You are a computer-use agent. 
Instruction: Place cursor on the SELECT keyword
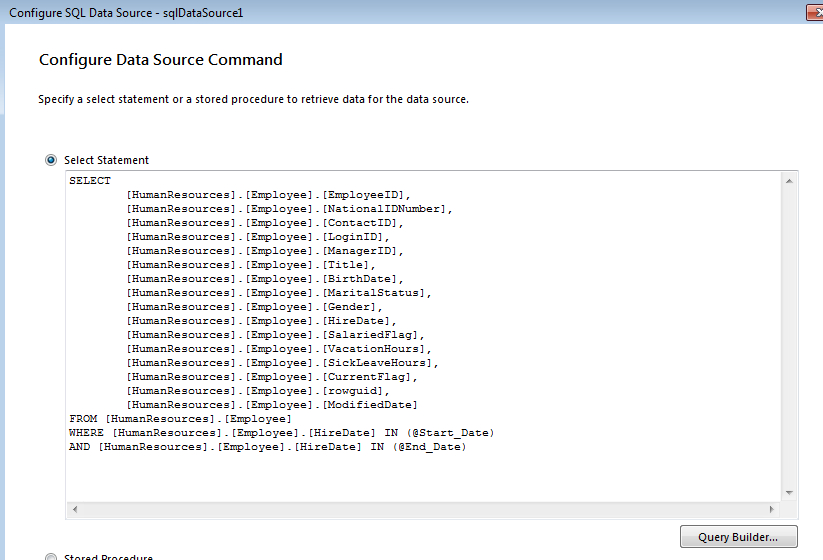[x=90, y=181]
